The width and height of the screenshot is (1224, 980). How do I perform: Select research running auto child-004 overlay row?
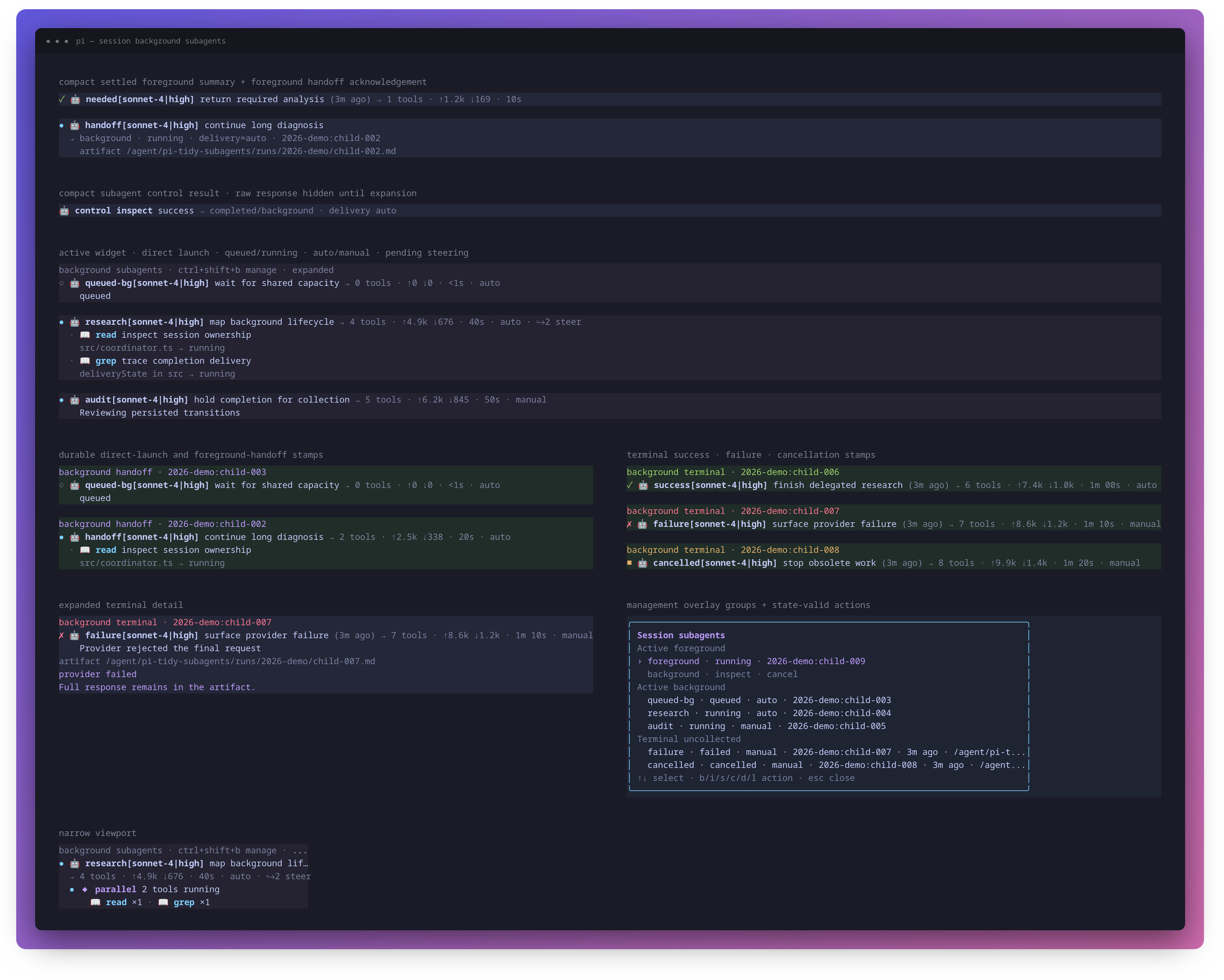point(769,713)
